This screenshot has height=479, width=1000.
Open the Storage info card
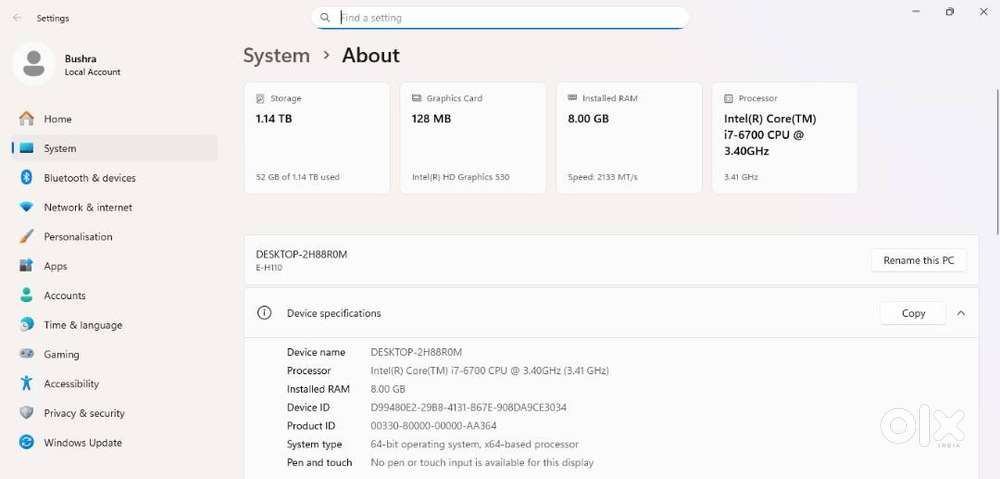[316, 138]
